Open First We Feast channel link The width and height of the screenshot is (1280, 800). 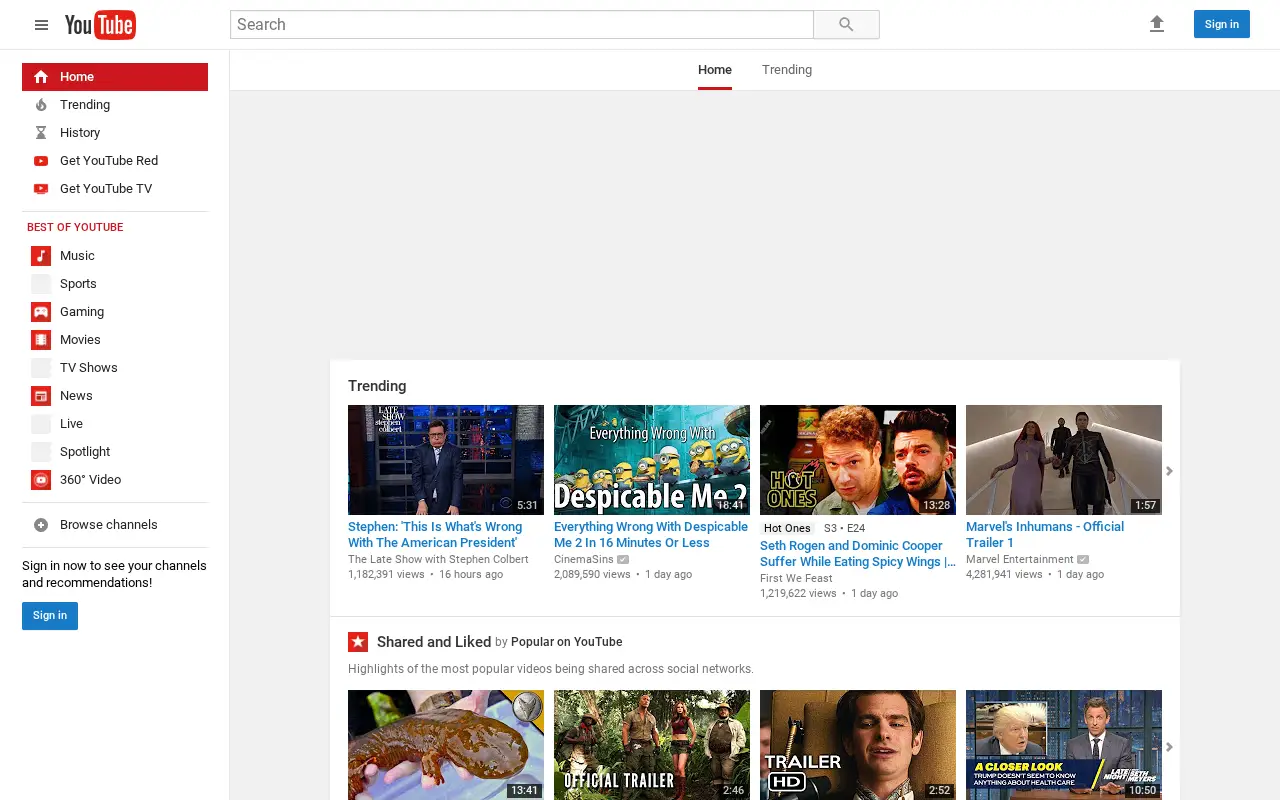(796, 579)
